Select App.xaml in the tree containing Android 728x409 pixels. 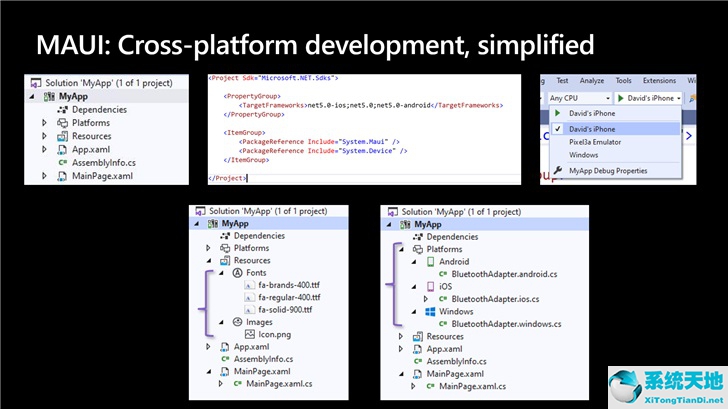(444, 349)
